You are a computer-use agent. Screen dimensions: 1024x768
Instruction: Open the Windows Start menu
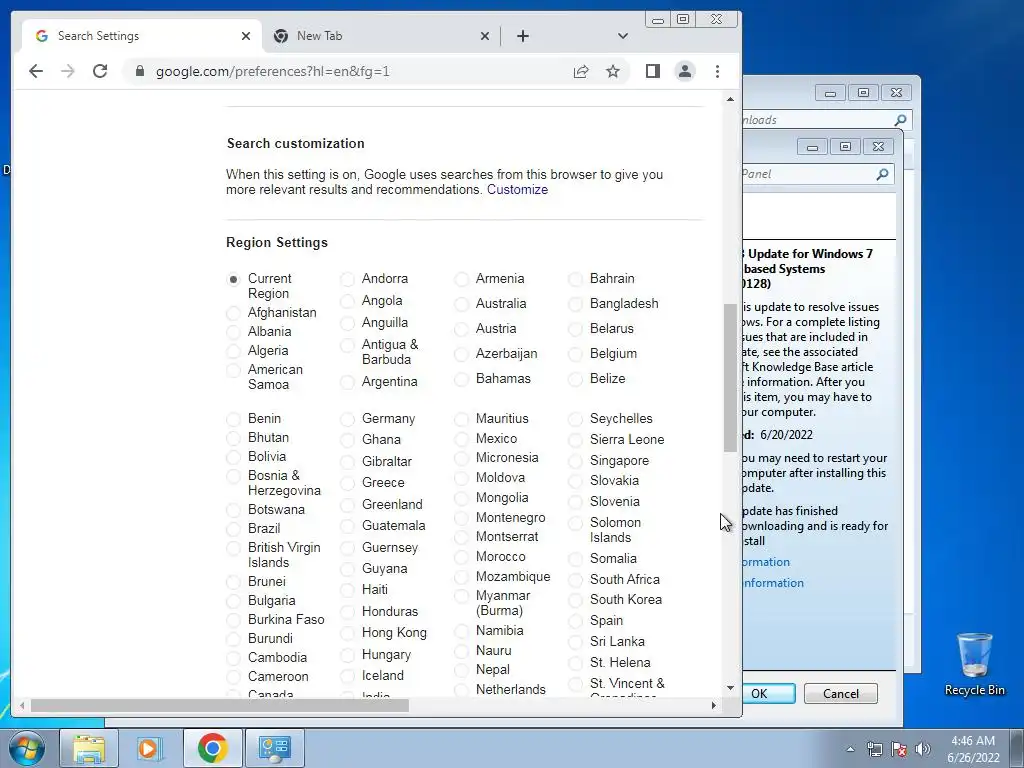click(25, 748)
